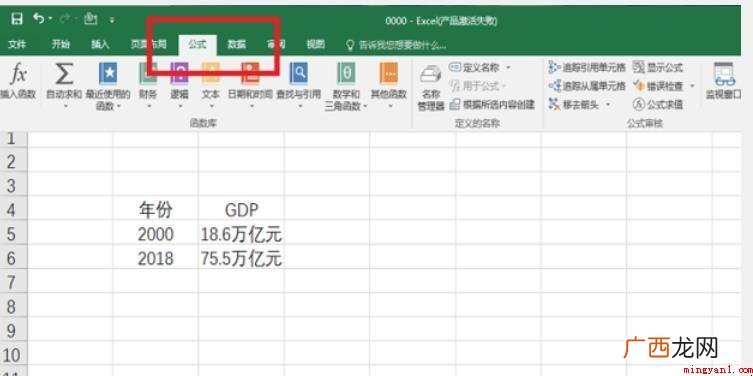Click the 公式求值 icon
753x376 pixels.
[x=639, y=104]
